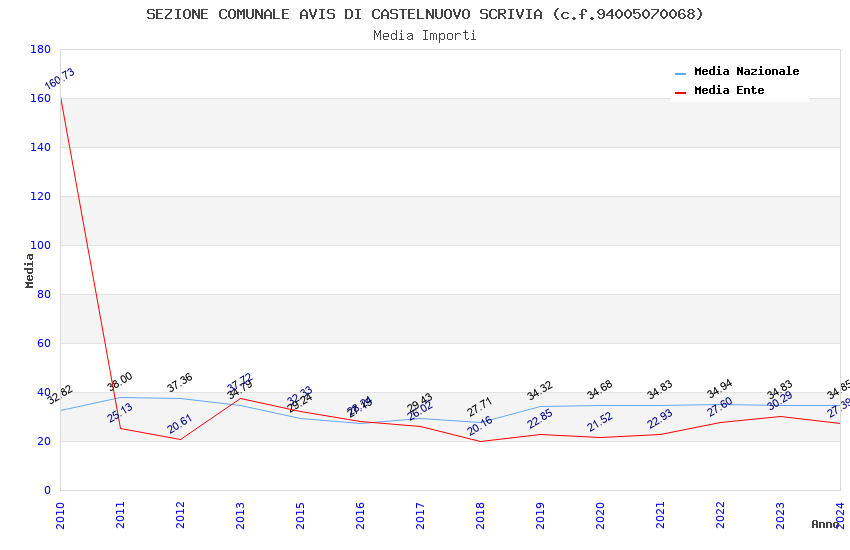Click the 27.60 data label
The width and height of the screenshot is (850, 550).
click(x=719, y=407)
